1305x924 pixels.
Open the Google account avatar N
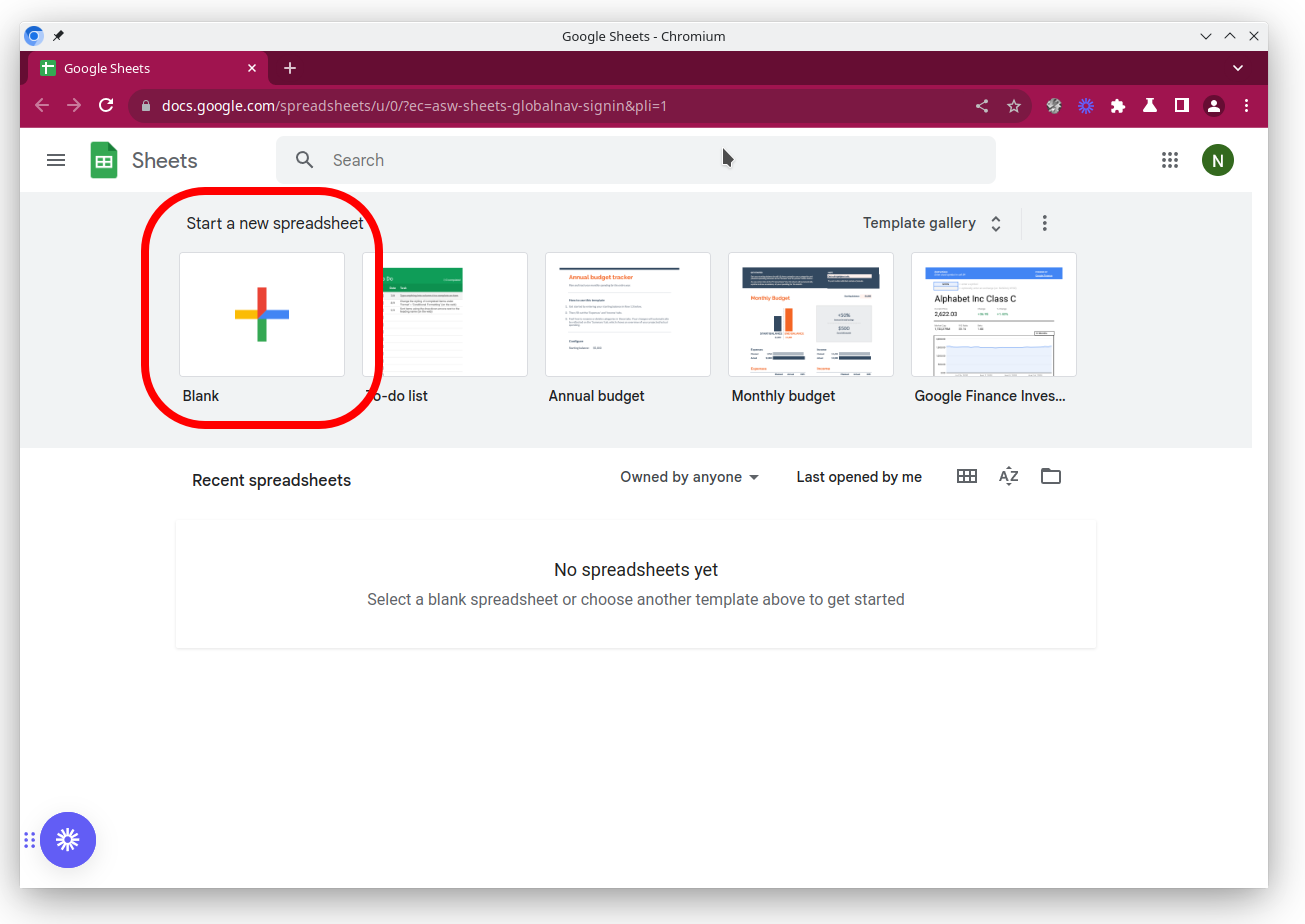(1218, 160)
